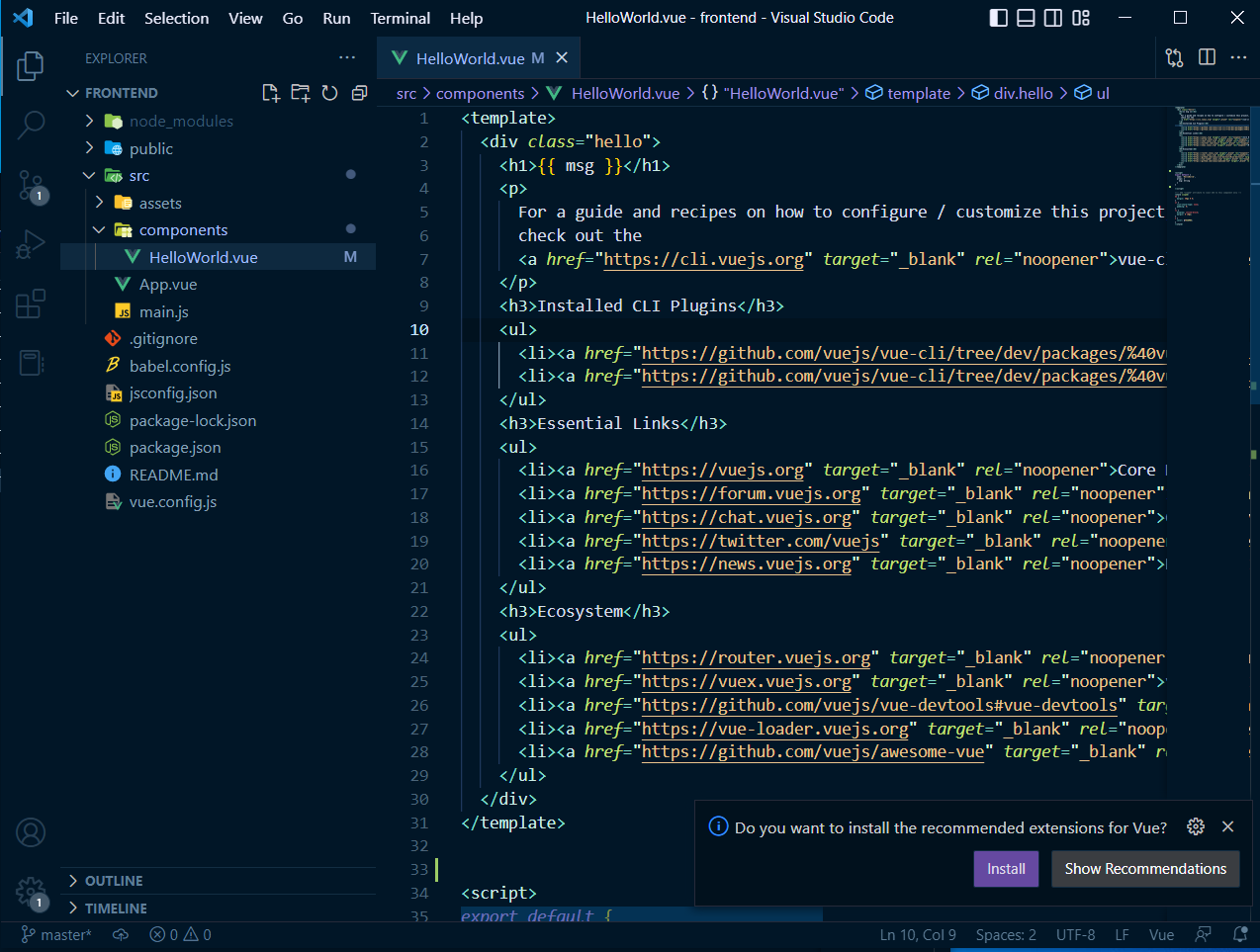Click Ln 10, Col 9 in status bar
The image size is (1260, 952).
tap(918, 934)
